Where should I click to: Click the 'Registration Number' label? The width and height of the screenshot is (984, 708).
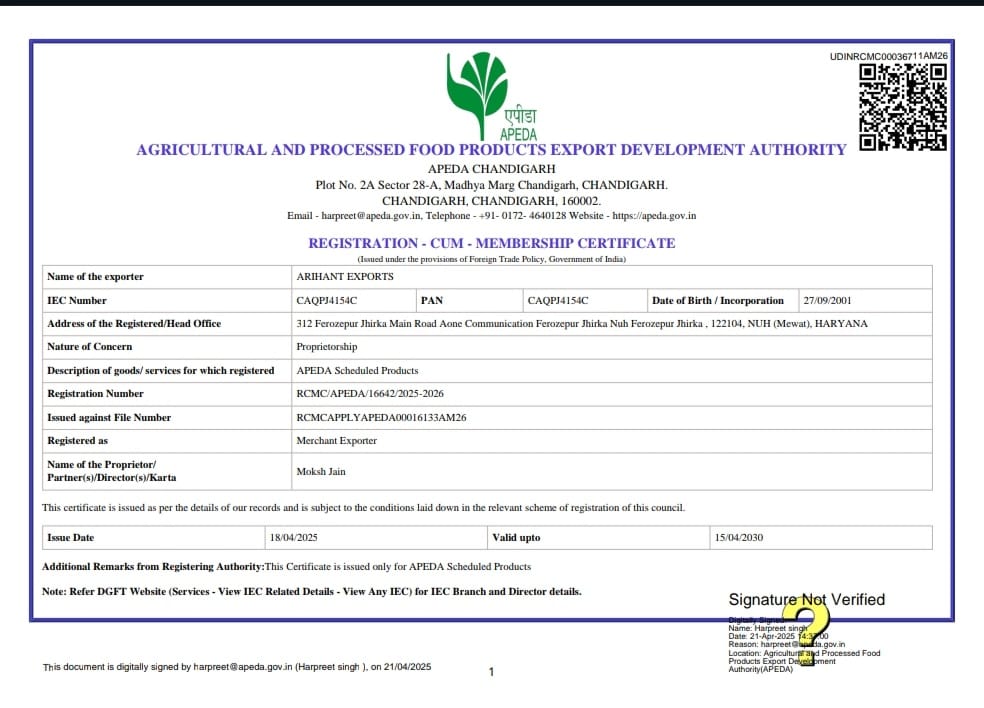coord(95,394)
